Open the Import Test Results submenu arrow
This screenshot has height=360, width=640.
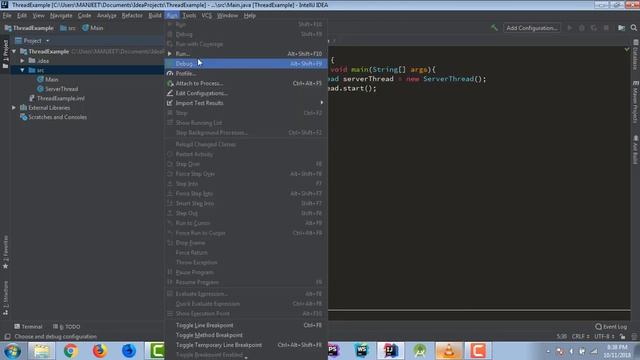(x=322, y=103)
